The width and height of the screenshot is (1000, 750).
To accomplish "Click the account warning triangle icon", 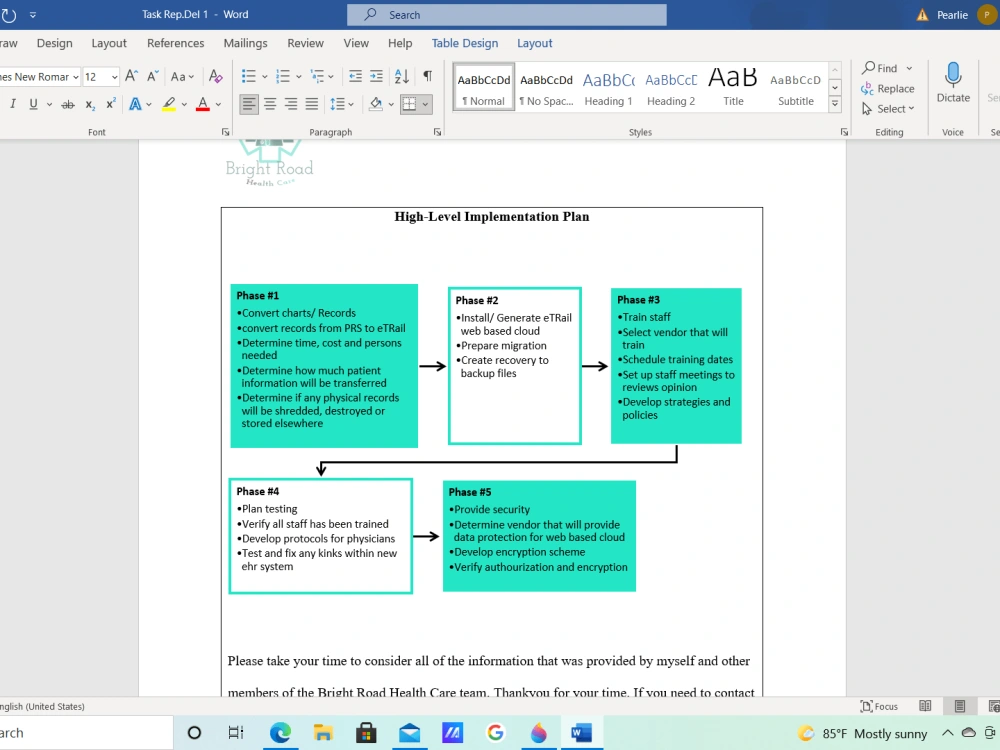I will (x=922, y=15).
